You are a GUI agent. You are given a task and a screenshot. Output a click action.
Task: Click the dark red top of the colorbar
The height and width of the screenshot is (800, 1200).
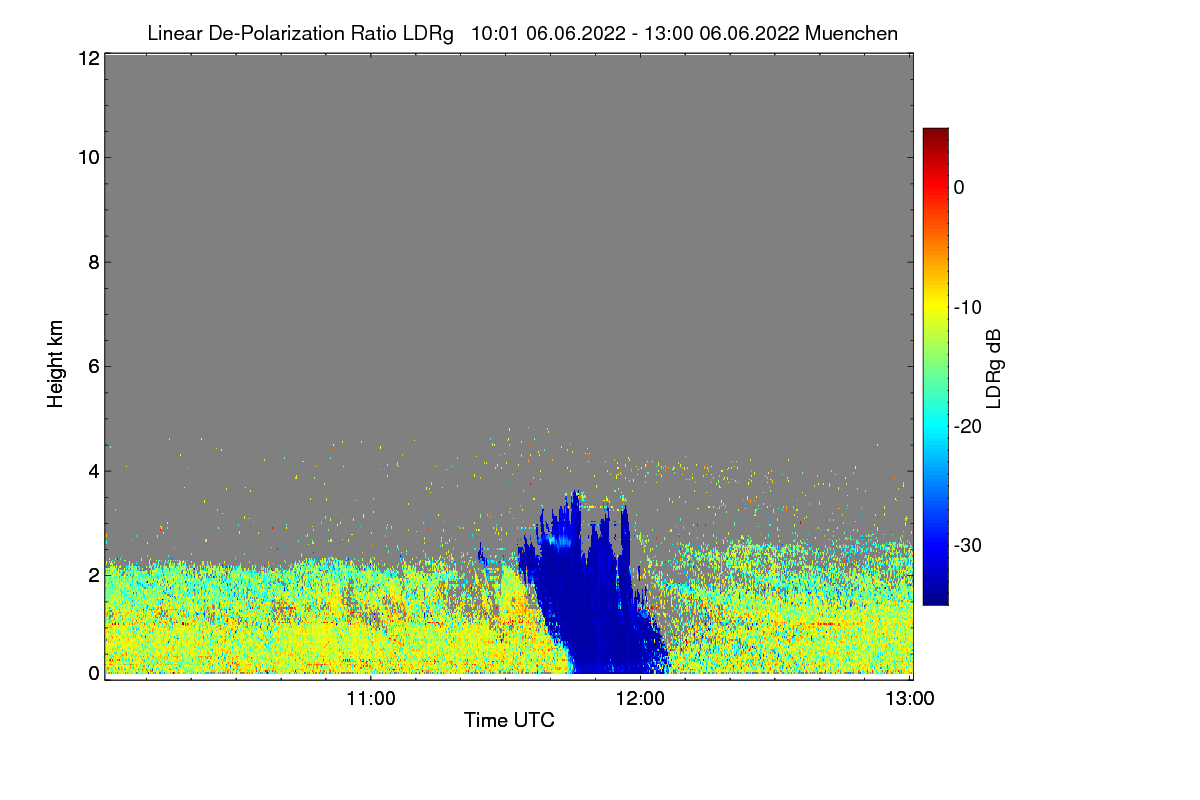coord(935,136)
